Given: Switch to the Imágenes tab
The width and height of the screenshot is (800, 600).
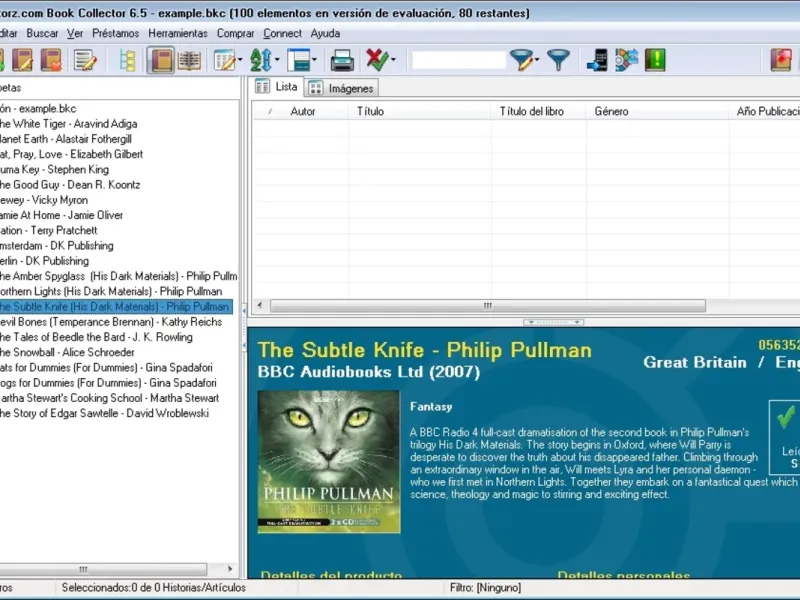Looking at the screenshot, I should 341,88.
